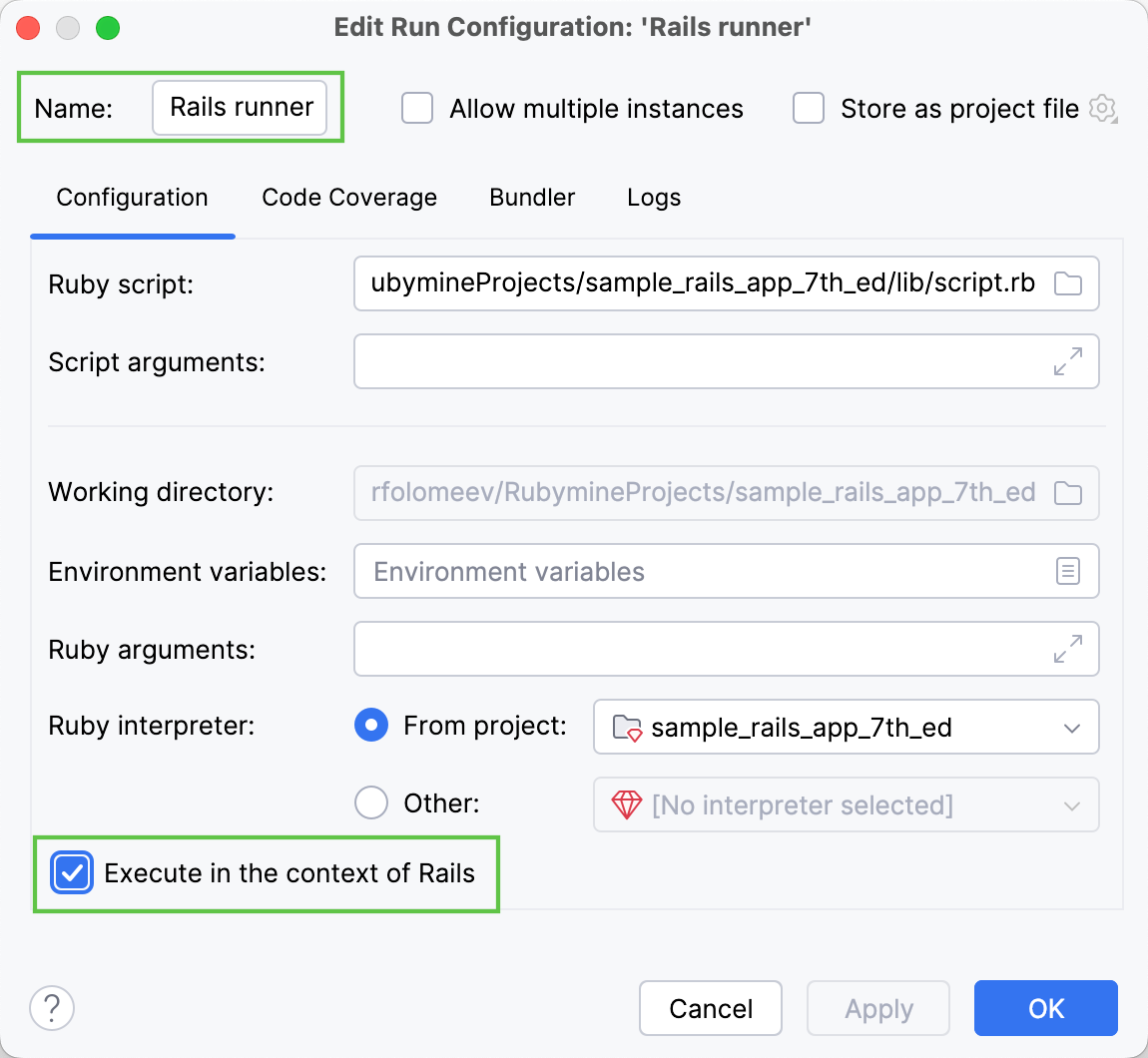
Task: Click the Ruby gem icon in Other interpreter field
Action: 626,804
